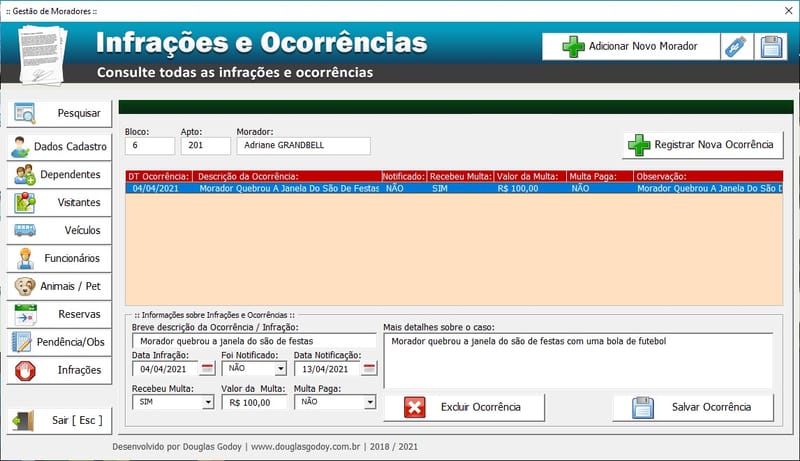This screenshot has height=461, width=800.
Task: Open calendar picker for Data Notificação
Action: click(369, 368)
